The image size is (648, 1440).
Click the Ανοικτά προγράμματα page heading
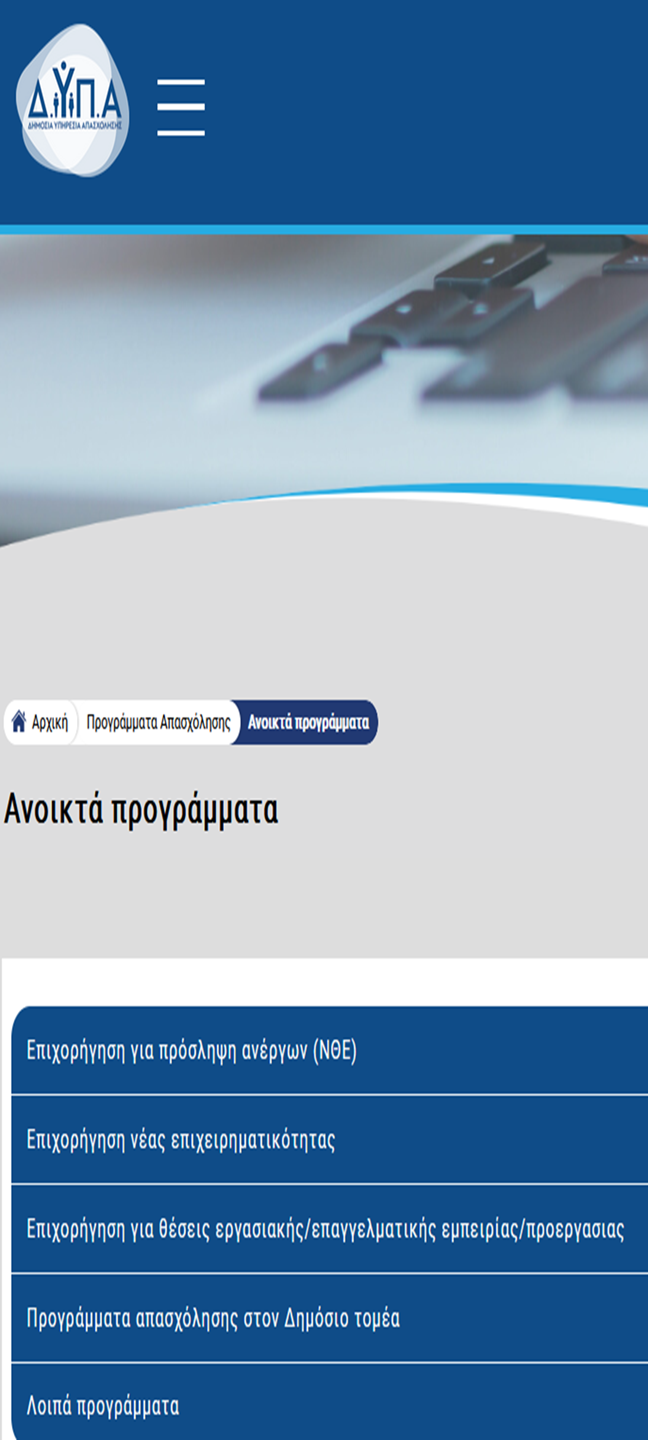pyautogui.click(x=141, y=810)
